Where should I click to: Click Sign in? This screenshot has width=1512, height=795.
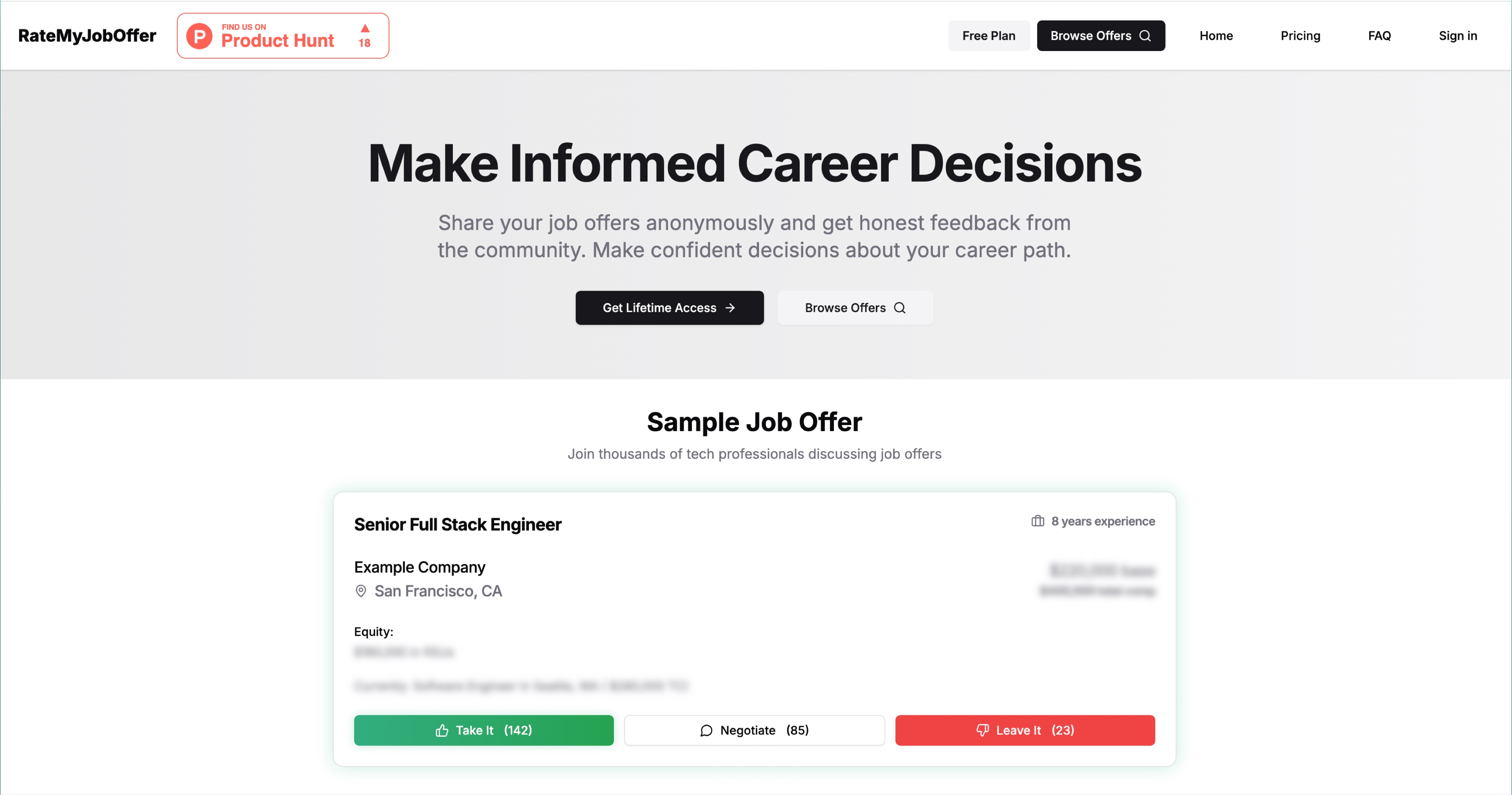(1458, 36)
